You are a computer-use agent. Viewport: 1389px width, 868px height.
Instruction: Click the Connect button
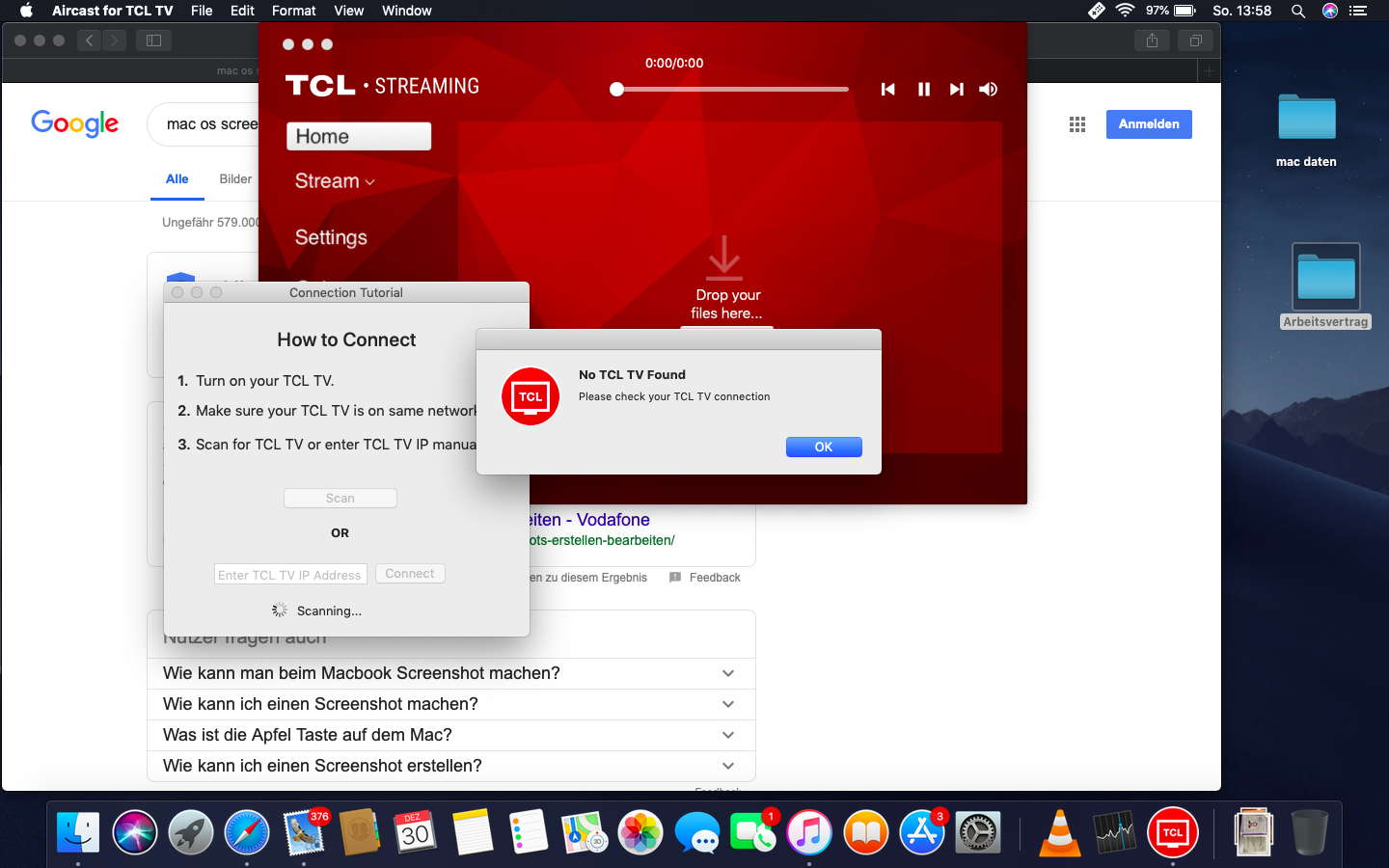coord(410,574)
